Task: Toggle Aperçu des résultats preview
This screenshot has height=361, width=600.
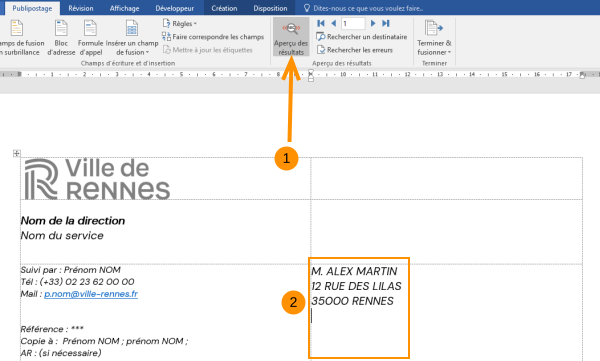Action: (x=291, y=37)
